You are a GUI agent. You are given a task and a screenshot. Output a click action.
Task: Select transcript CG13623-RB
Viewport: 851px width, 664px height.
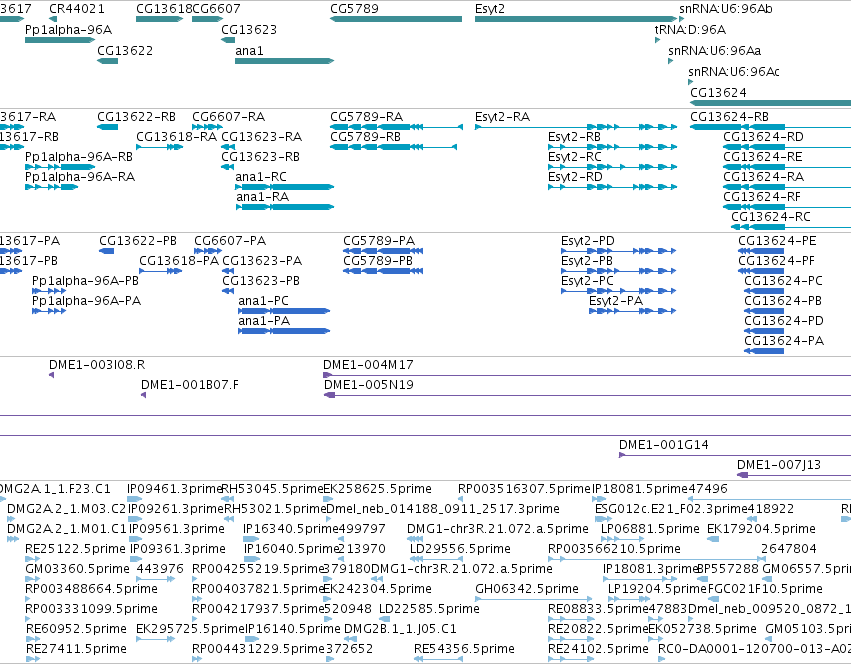260,157
